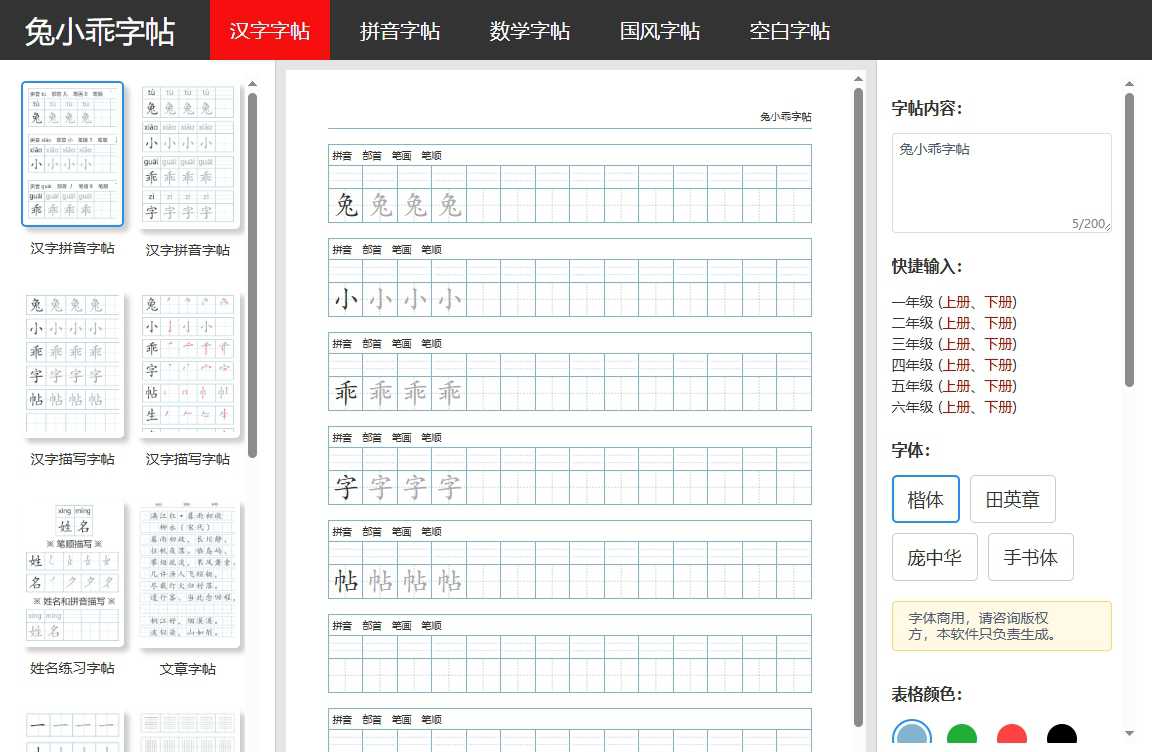Viewport: 1152px width, 752px height.
Task: Switch to the 拼音字帖 tab
Action: (x=399, y=31)
